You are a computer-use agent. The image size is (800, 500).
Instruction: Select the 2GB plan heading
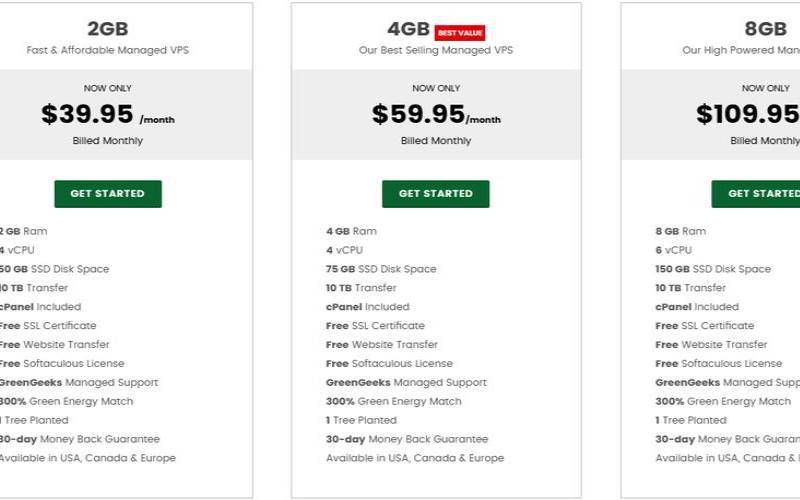coord(108,29)
